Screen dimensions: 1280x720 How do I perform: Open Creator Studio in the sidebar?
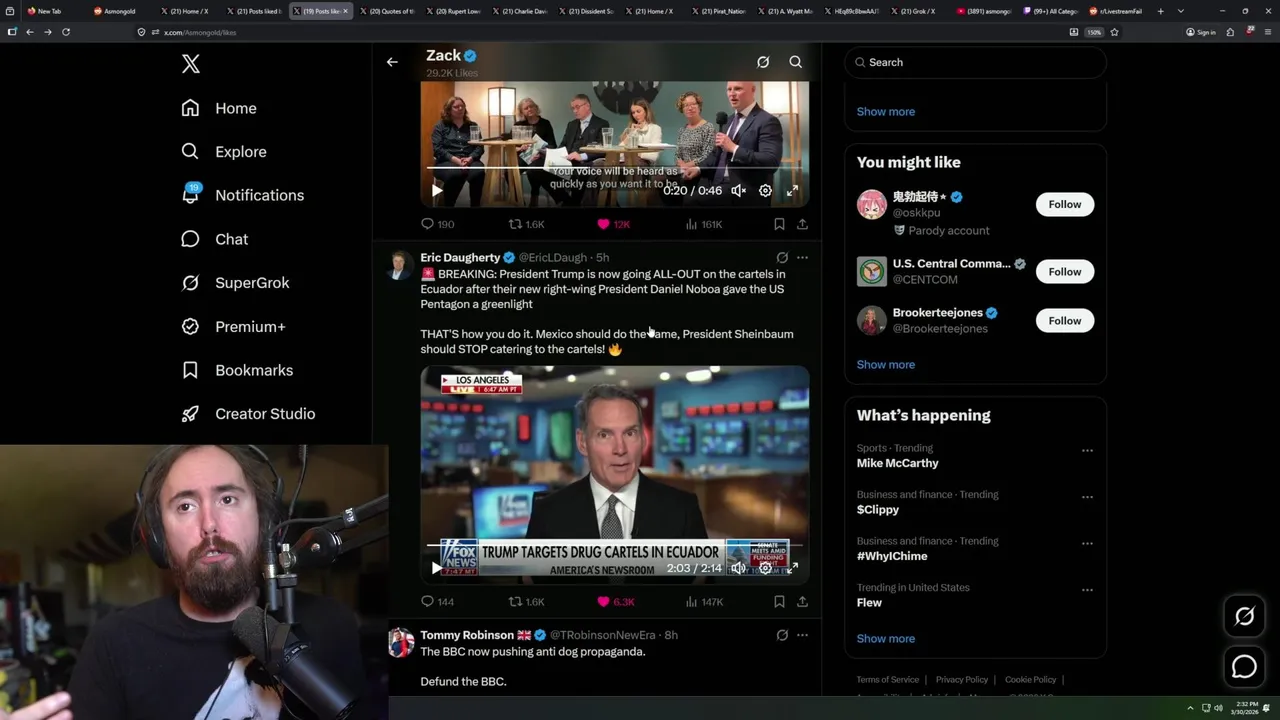pyautogui.click(x=248, y=414)
